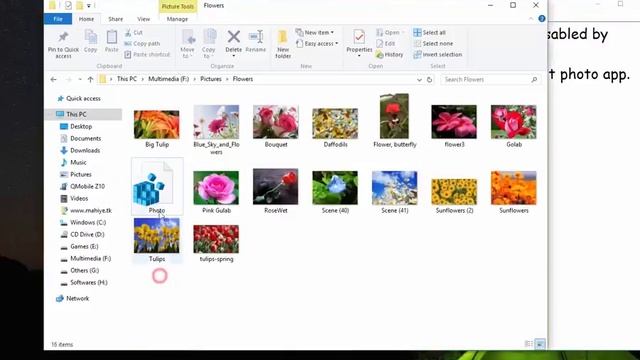Open the recent locations dropdown arrow
The image size is (640, 360).
(x=80, y=79)
